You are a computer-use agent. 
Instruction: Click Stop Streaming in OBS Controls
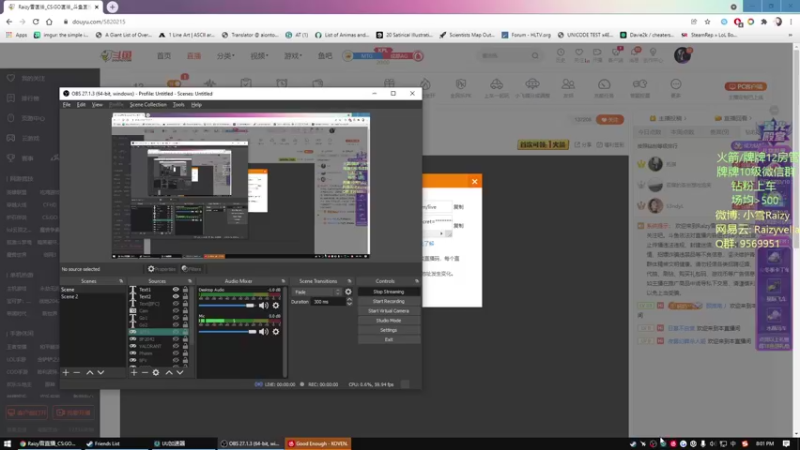(x=389, y=292)
